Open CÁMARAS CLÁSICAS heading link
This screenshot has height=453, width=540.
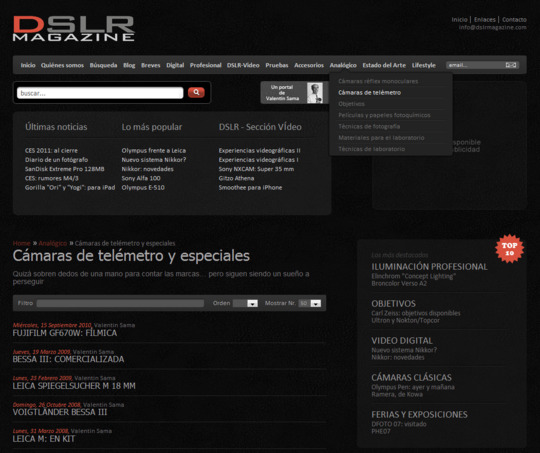411,378
